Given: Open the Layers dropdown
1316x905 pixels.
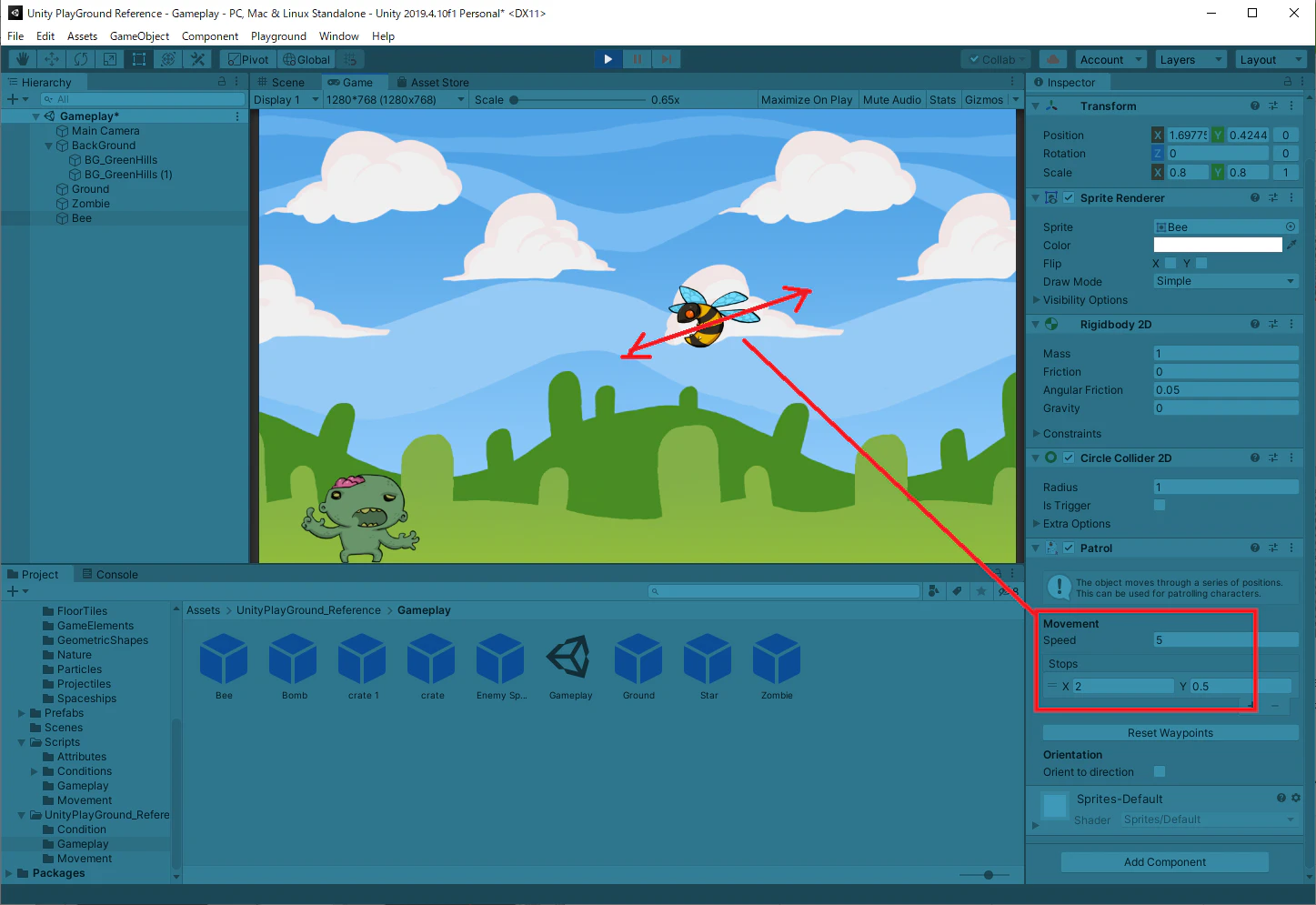Looking at the screenshot, I should 1190,59.
